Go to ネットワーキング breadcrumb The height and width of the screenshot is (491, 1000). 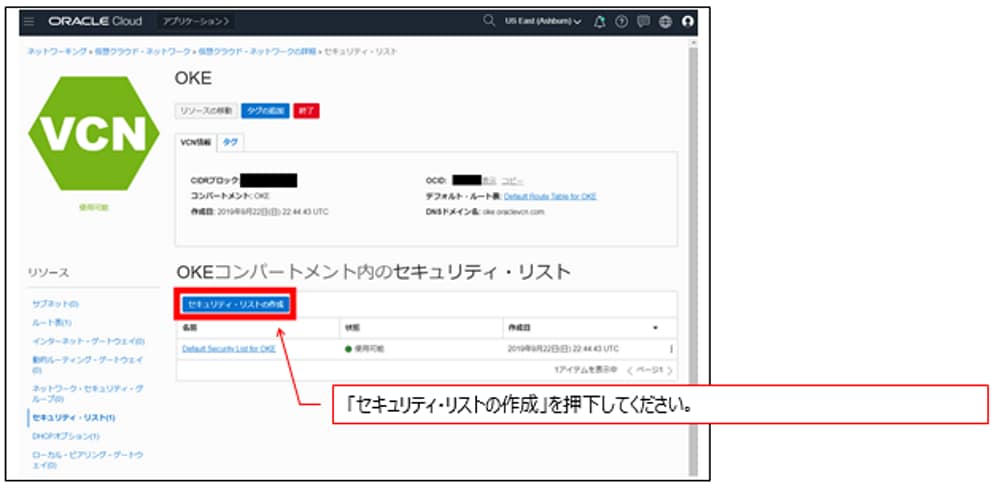click(x=57, y=51)
